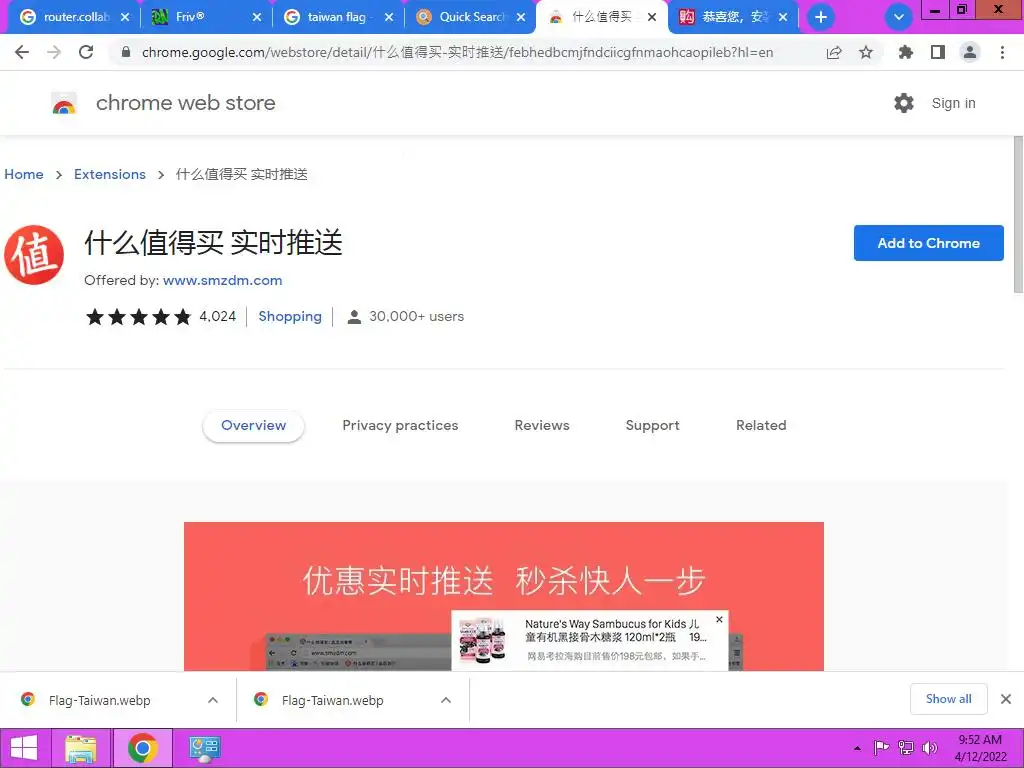Open the first Flag-Taiwan.webp download
The image size is (1024, 768).
click(x=99, y=700)
